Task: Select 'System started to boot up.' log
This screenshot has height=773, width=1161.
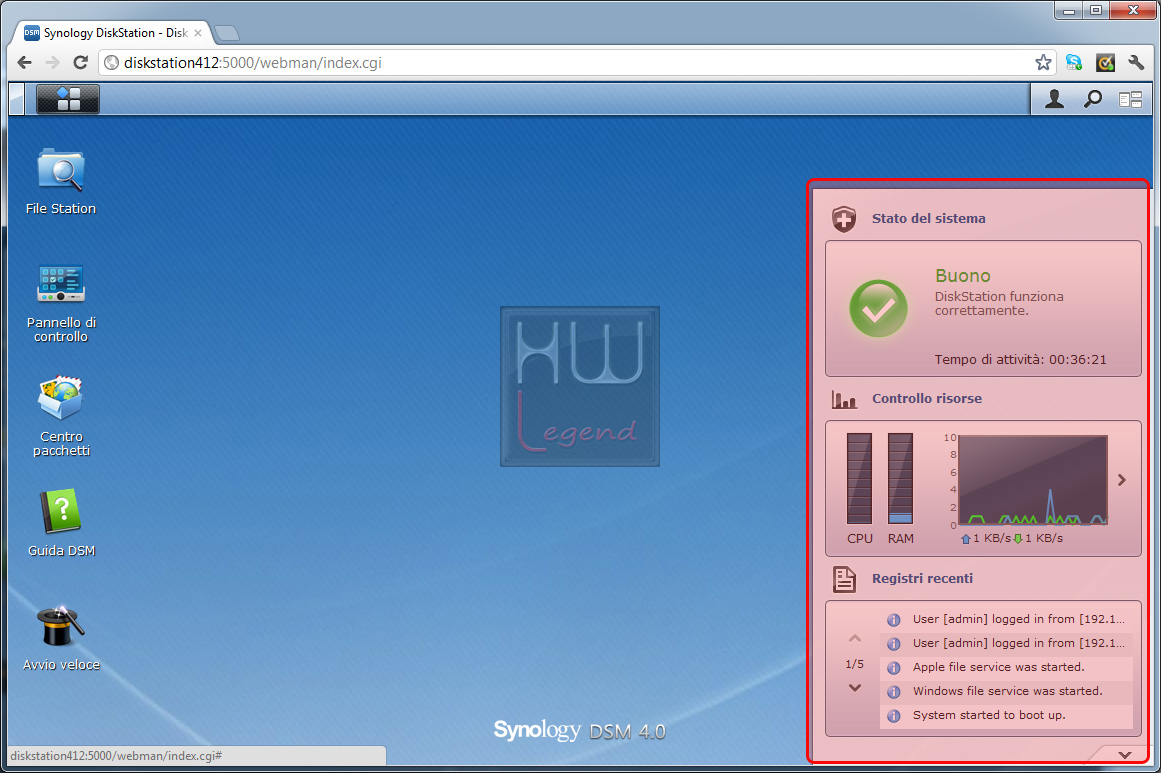Action: point(1006,715)
